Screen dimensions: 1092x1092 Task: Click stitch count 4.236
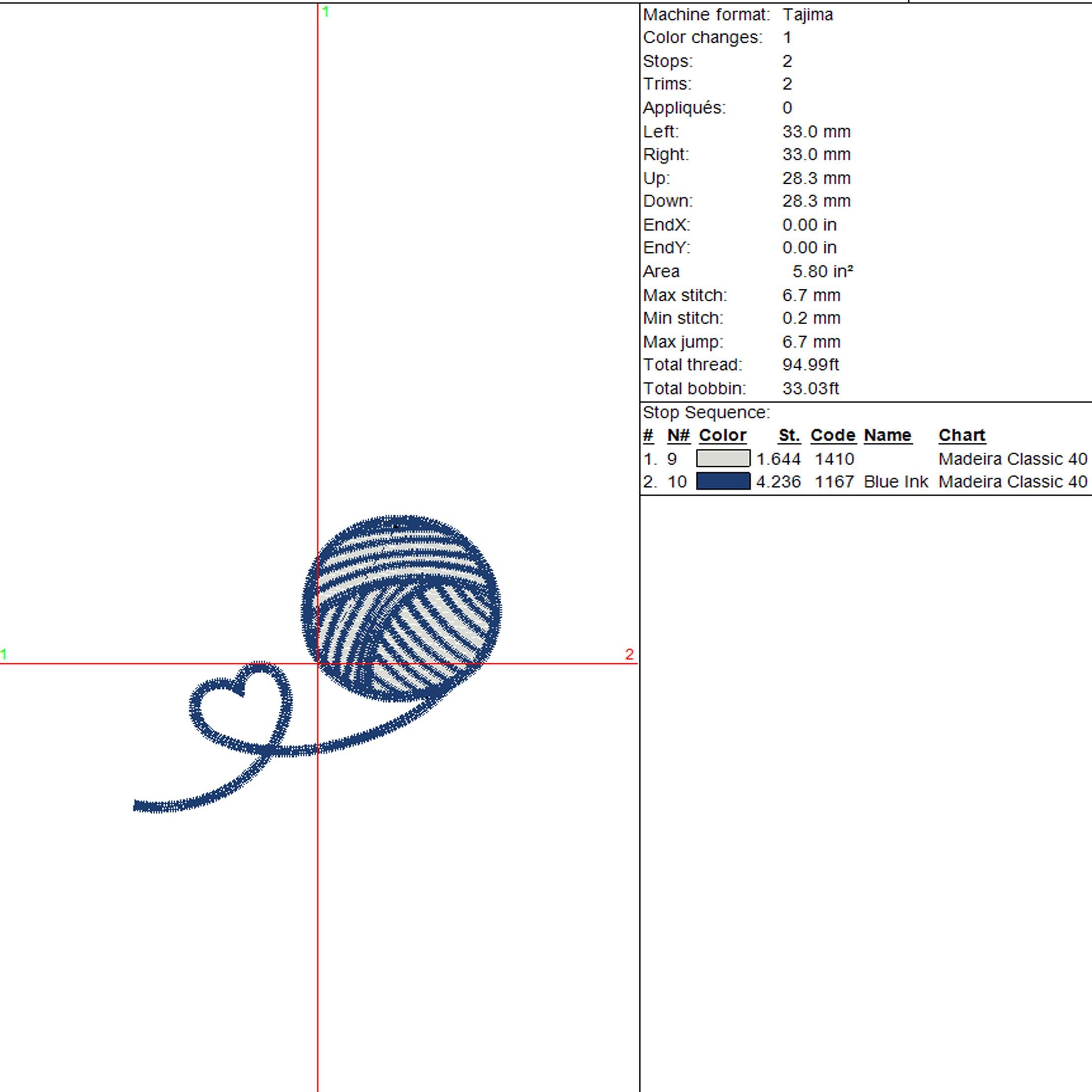778,482
